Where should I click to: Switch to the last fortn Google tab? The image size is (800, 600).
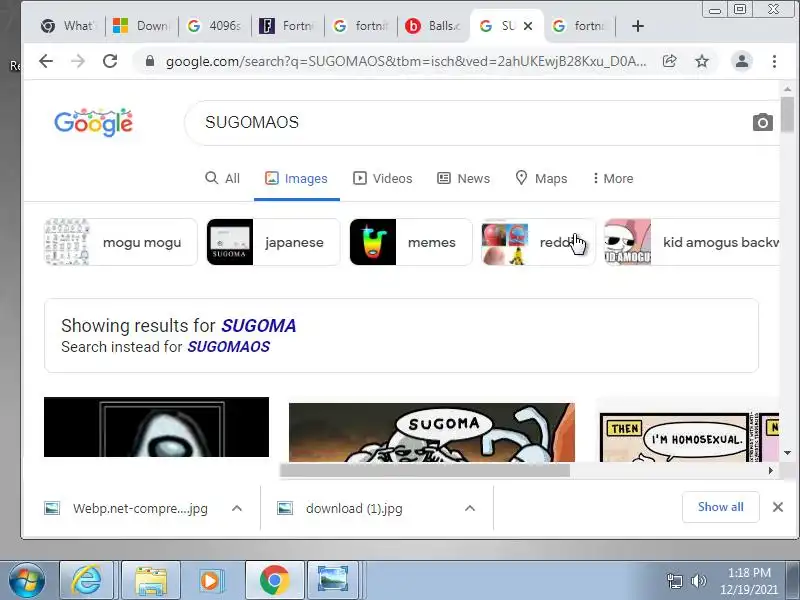point(580,26)
